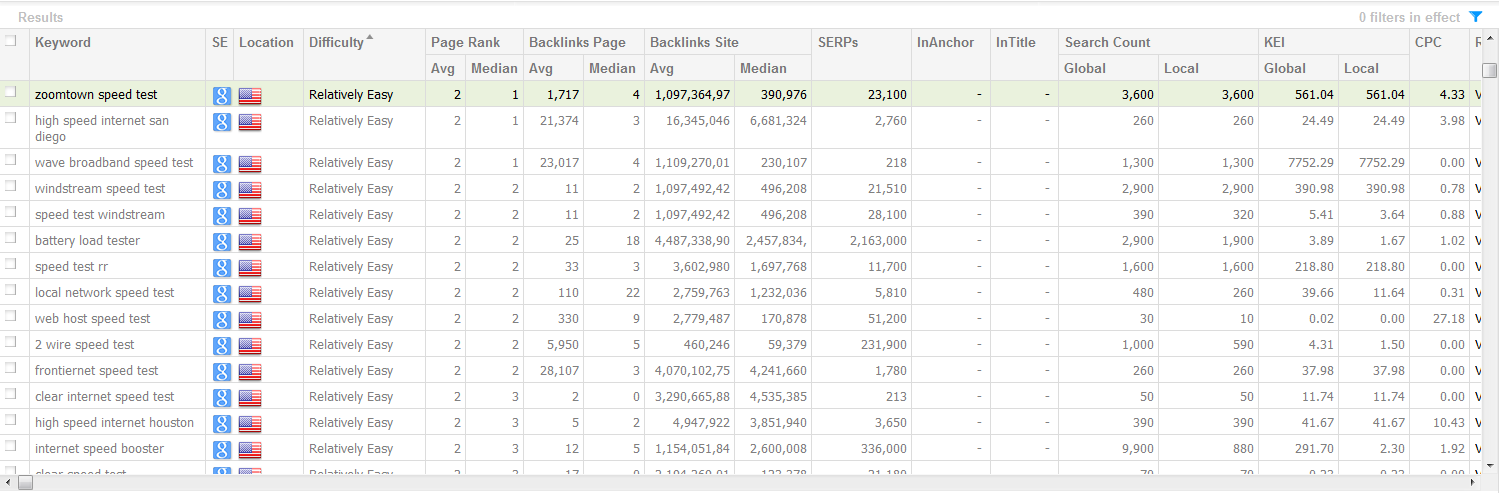
Task: Click US flag in 2 wire speed test row
Action: 250,346
